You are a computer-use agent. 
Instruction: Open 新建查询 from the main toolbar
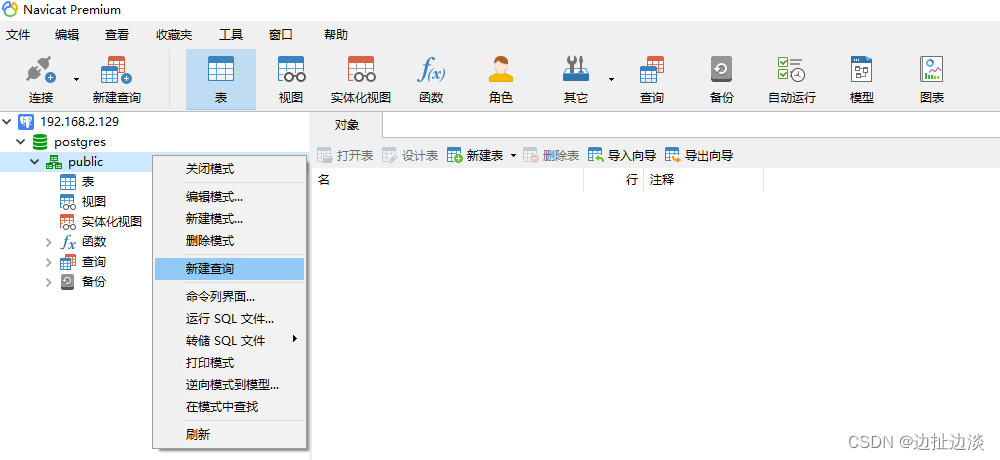[x=116, y=78]
